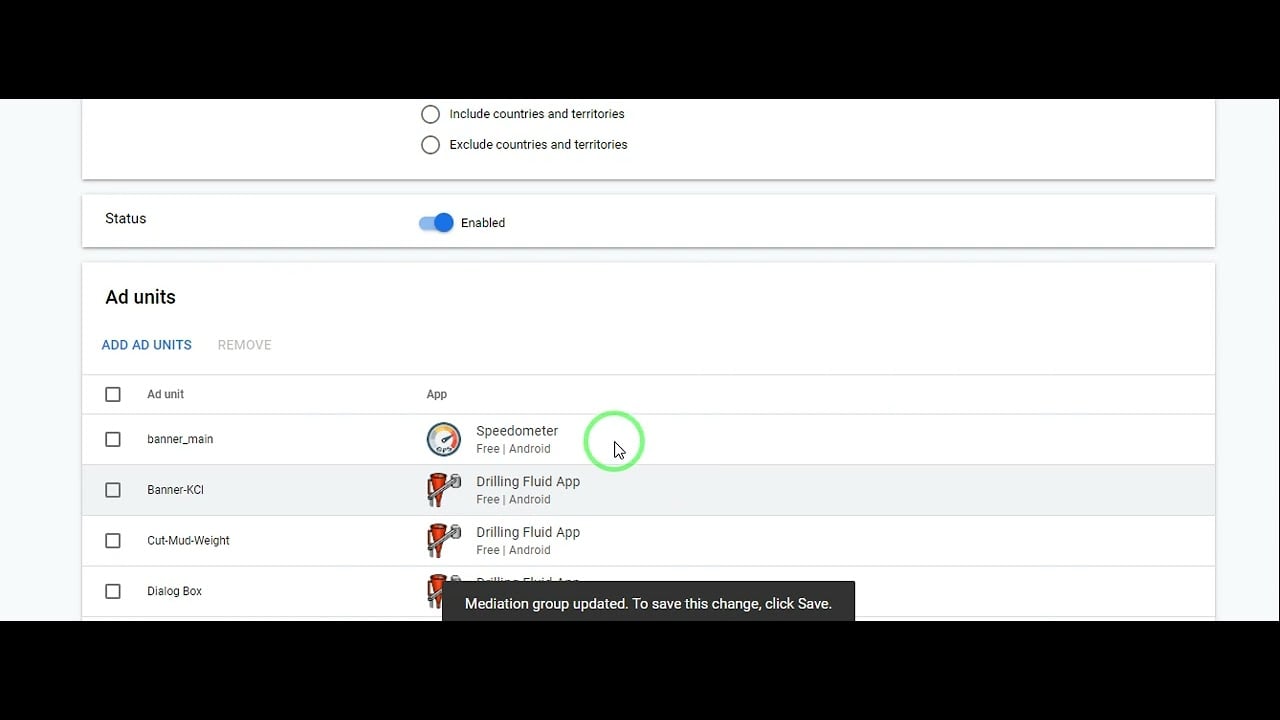Click Drilling Fluid icon in Cut-Mud-Weight row

click(x=444, y=541)
